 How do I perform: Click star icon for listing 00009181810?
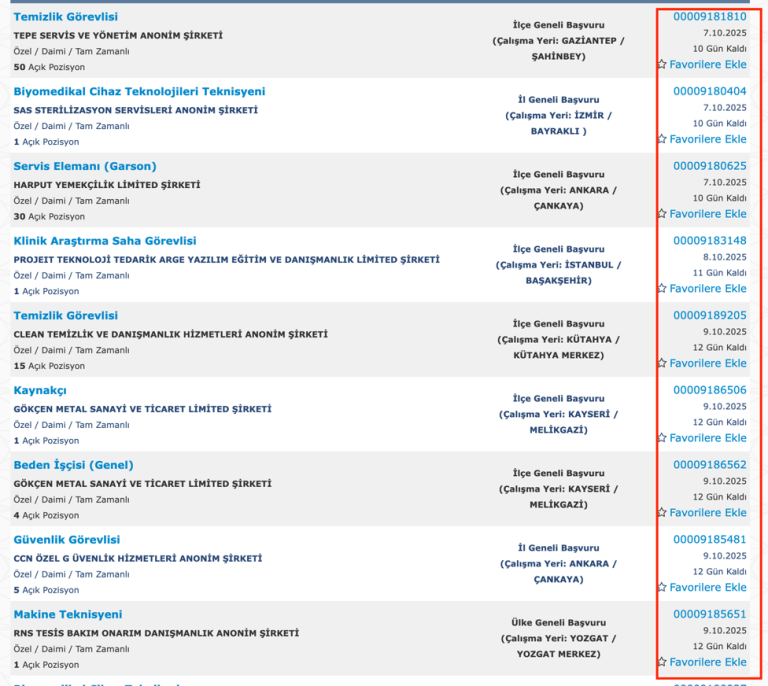tap(662, 64)
